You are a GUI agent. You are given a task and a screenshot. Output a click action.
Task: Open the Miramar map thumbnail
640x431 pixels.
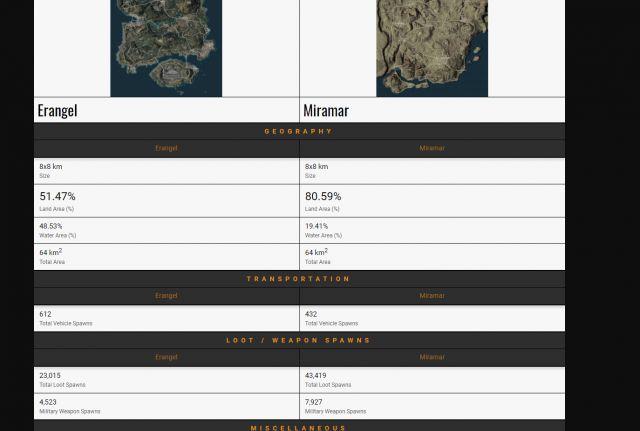point(432,48)
